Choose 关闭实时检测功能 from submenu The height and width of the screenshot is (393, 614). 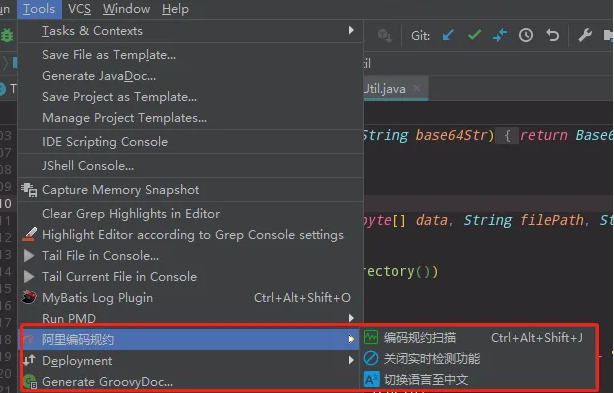[x=479, y=359]
